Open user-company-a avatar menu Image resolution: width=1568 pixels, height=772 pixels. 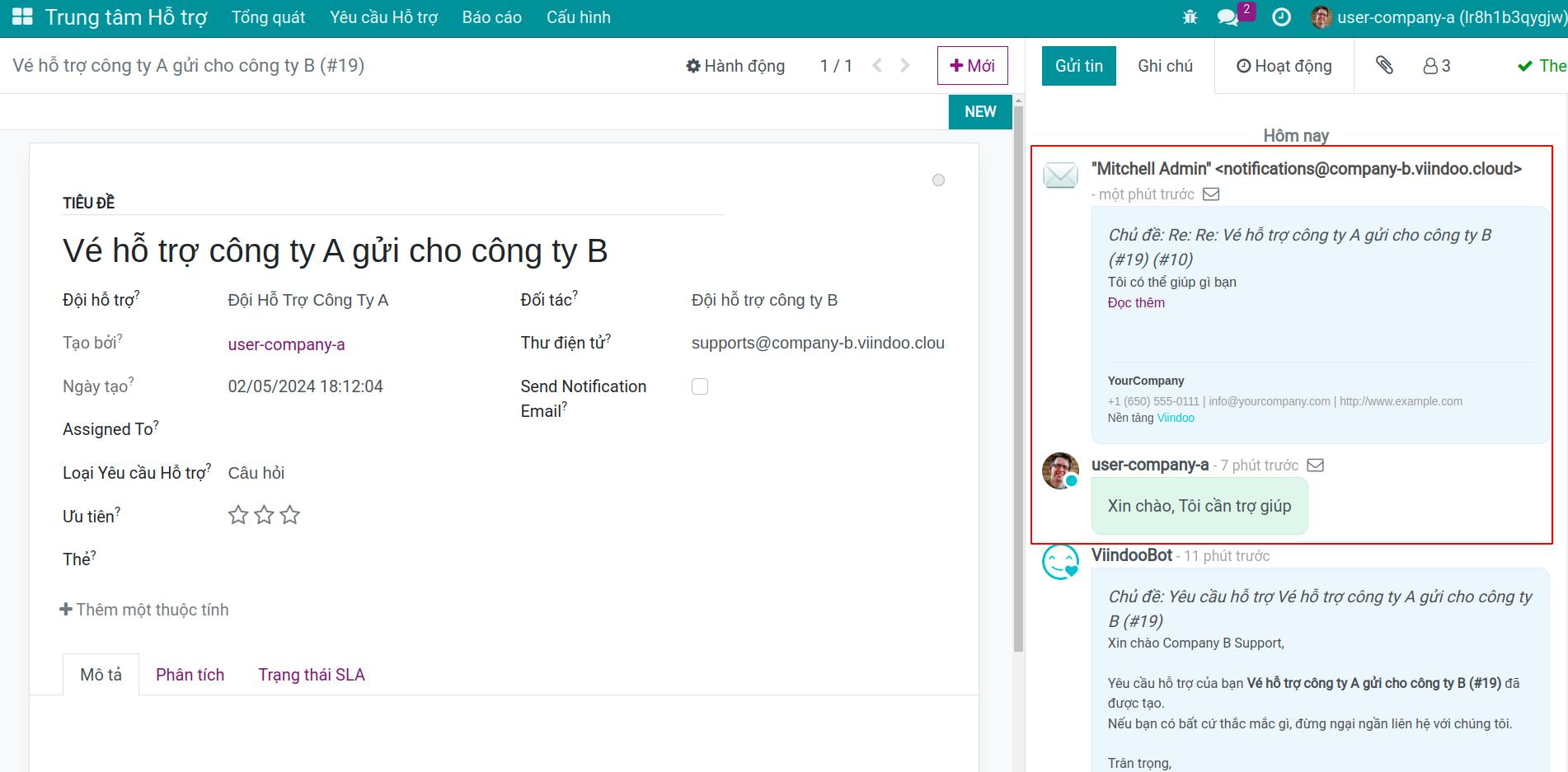pyautogui.click(x=1437, y=17)
